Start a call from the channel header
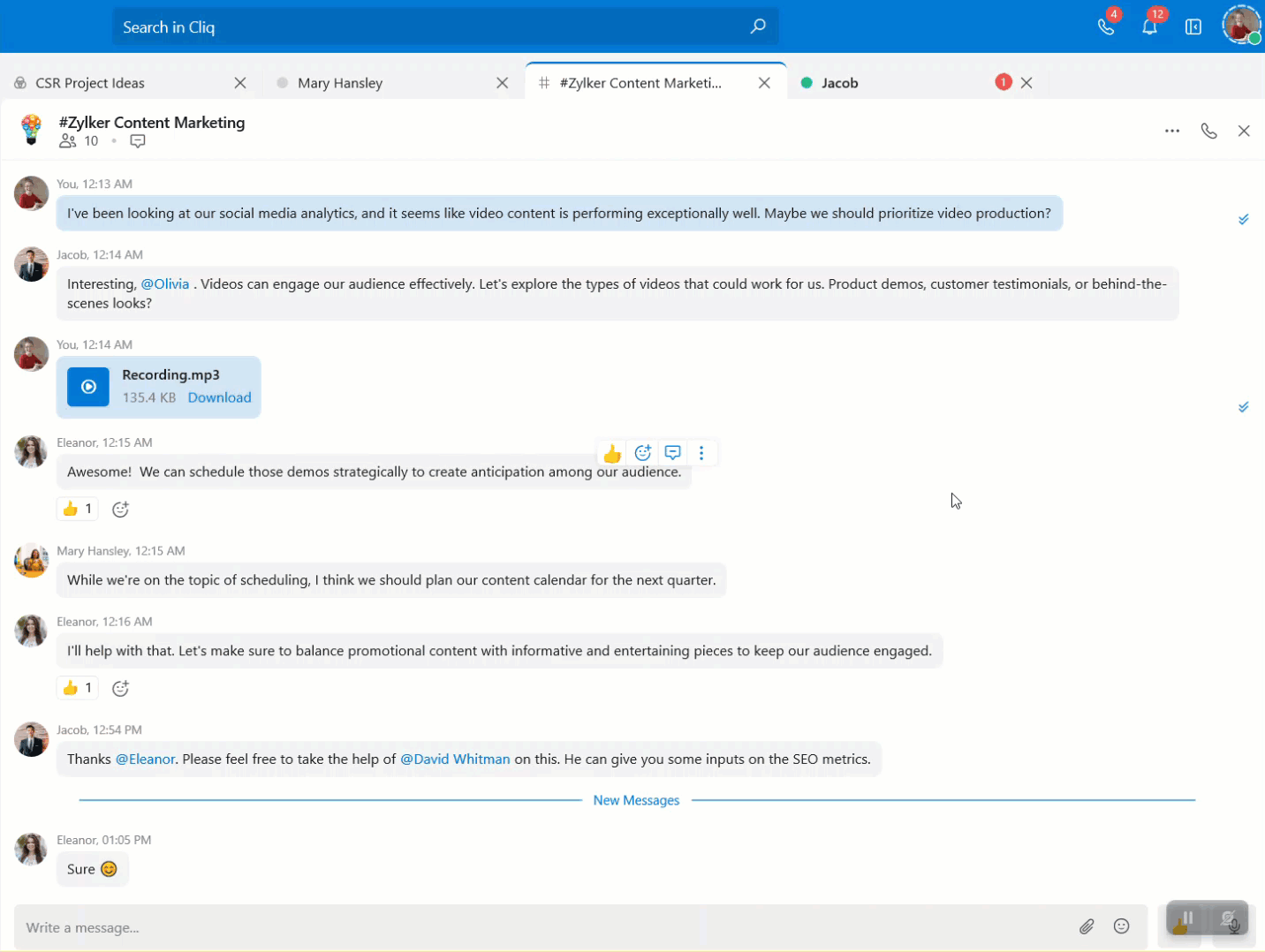Screen dimensions: 1265x952 tap(1209, 131)
